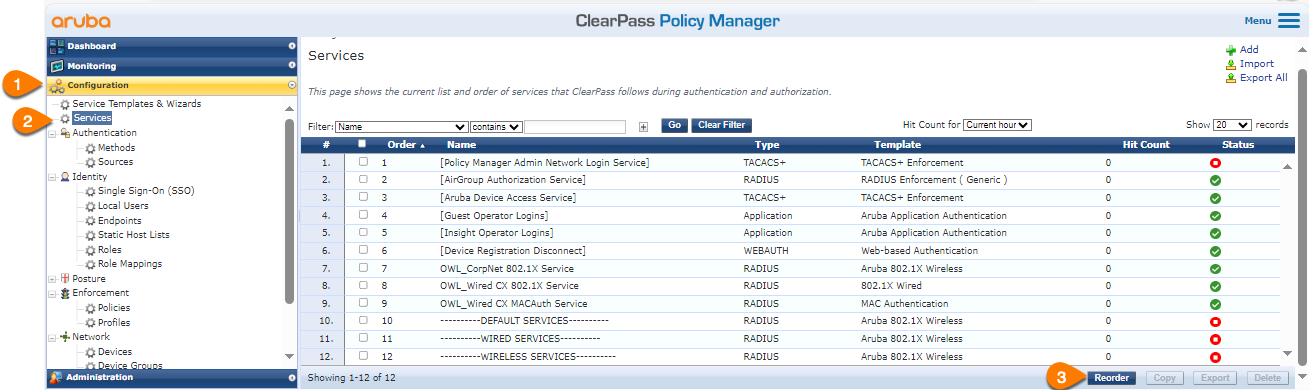Click gear icon next to Endpoints
1309x390 pixels.
point(90,221)
